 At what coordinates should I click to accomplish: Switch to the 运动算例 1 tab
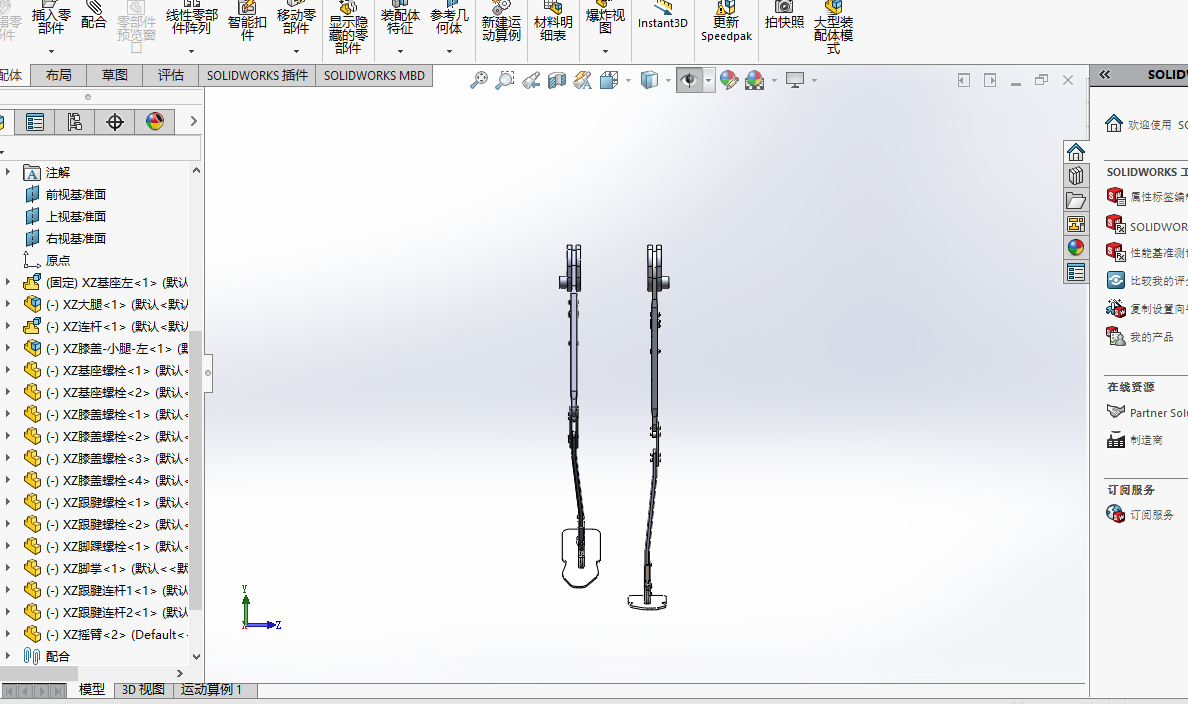click(x=211, y=690)
